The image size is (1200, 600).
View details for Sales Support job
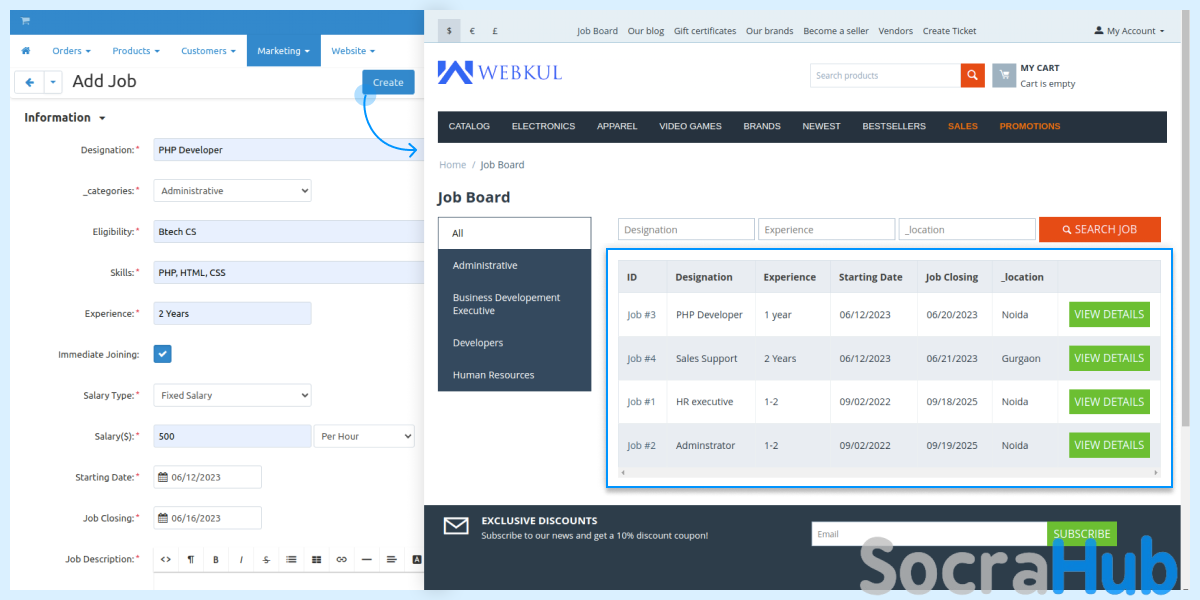coord(1109,358)
